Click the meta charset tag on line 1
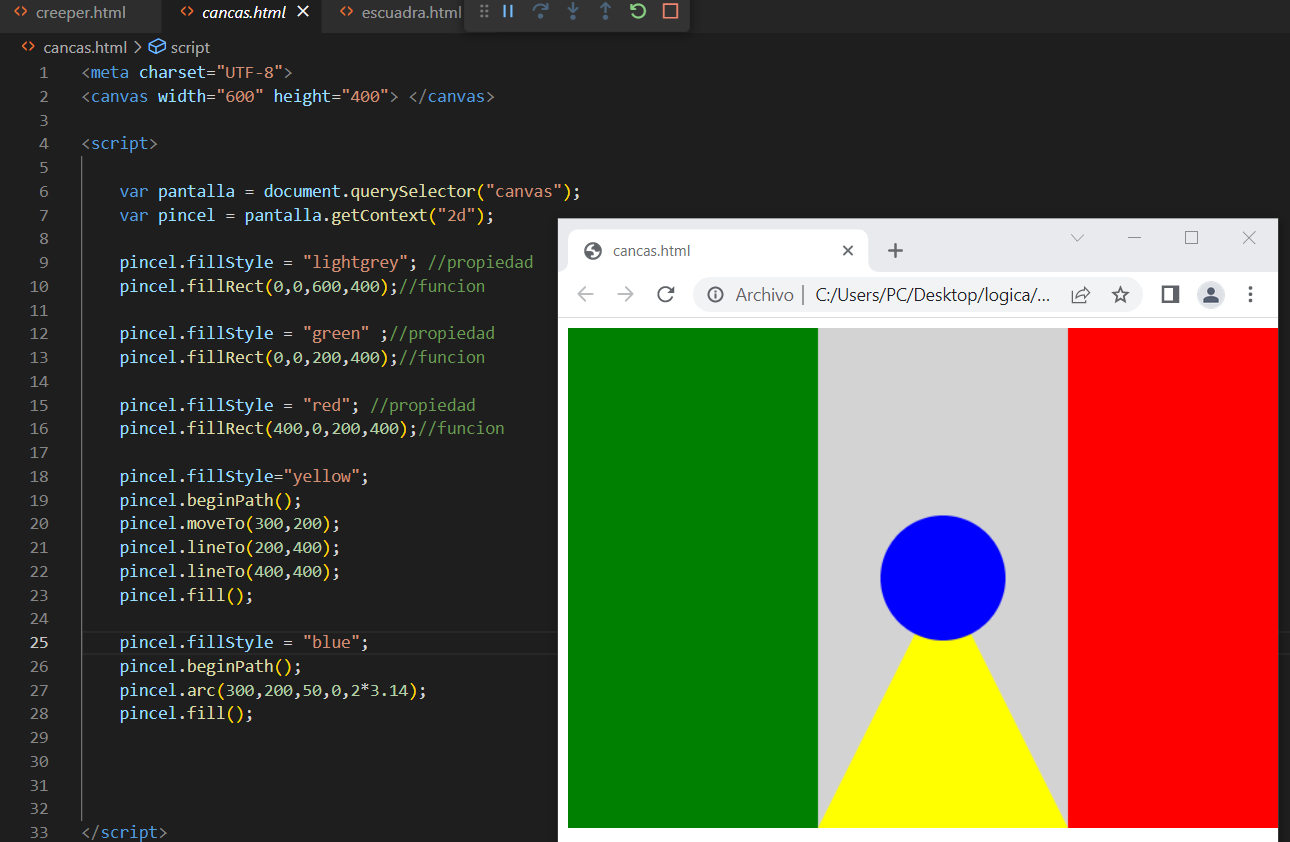The width and height of the screenshot is (1290, 842). point(187,72)
